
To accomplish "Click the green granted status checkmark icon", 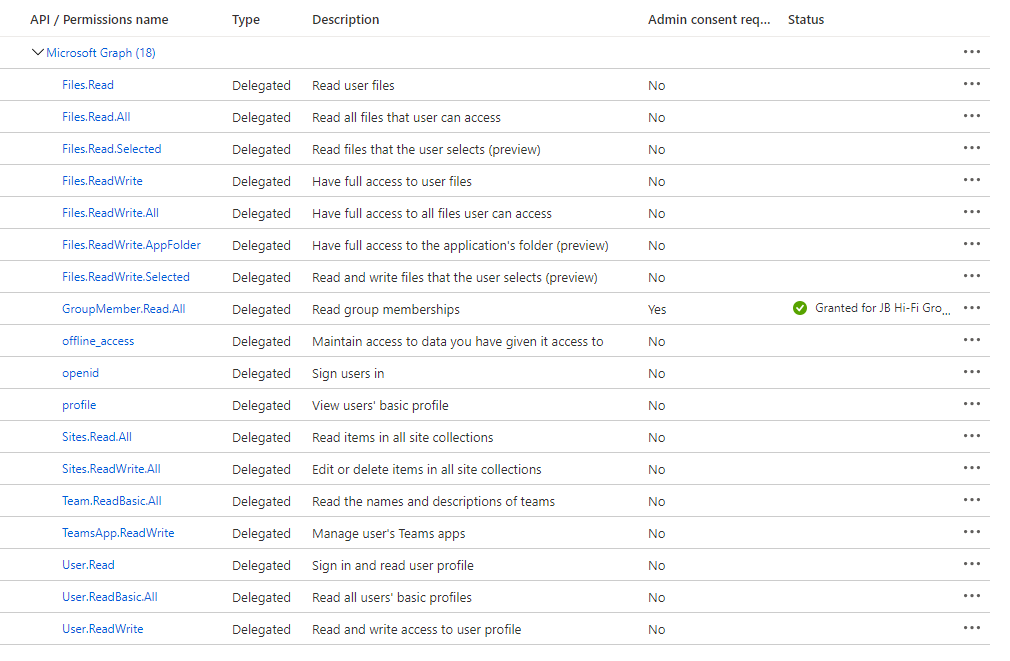I will (x=799, y=308).
